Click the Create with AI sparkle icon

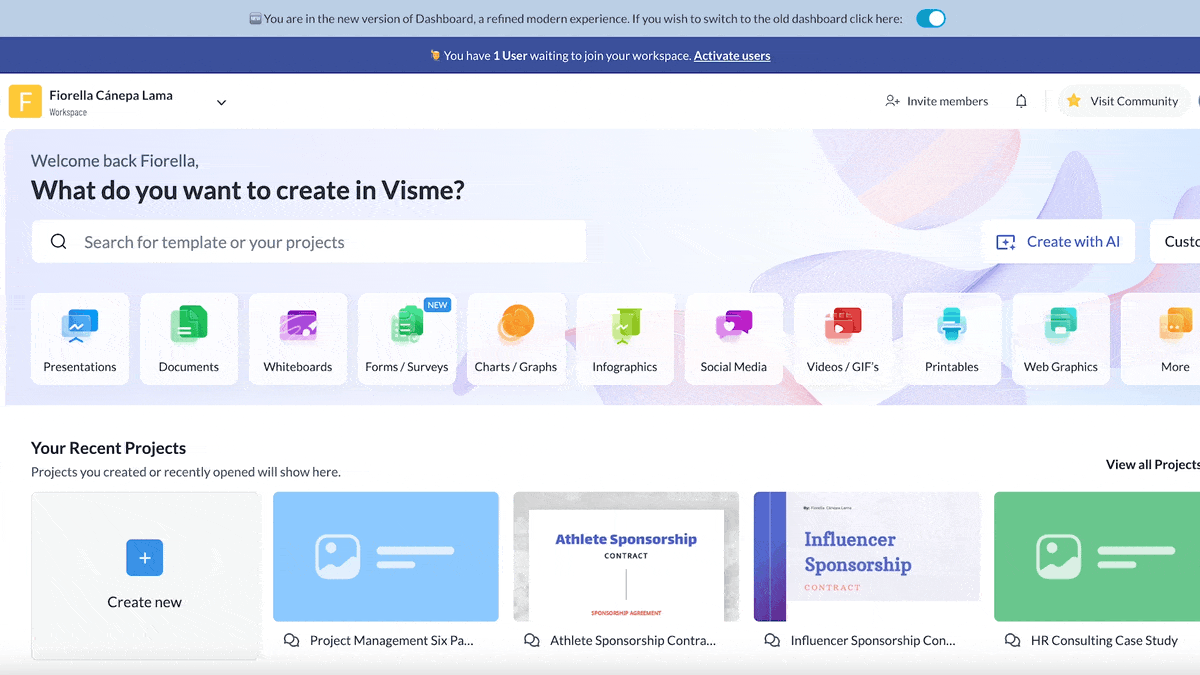coord(1006,242)
